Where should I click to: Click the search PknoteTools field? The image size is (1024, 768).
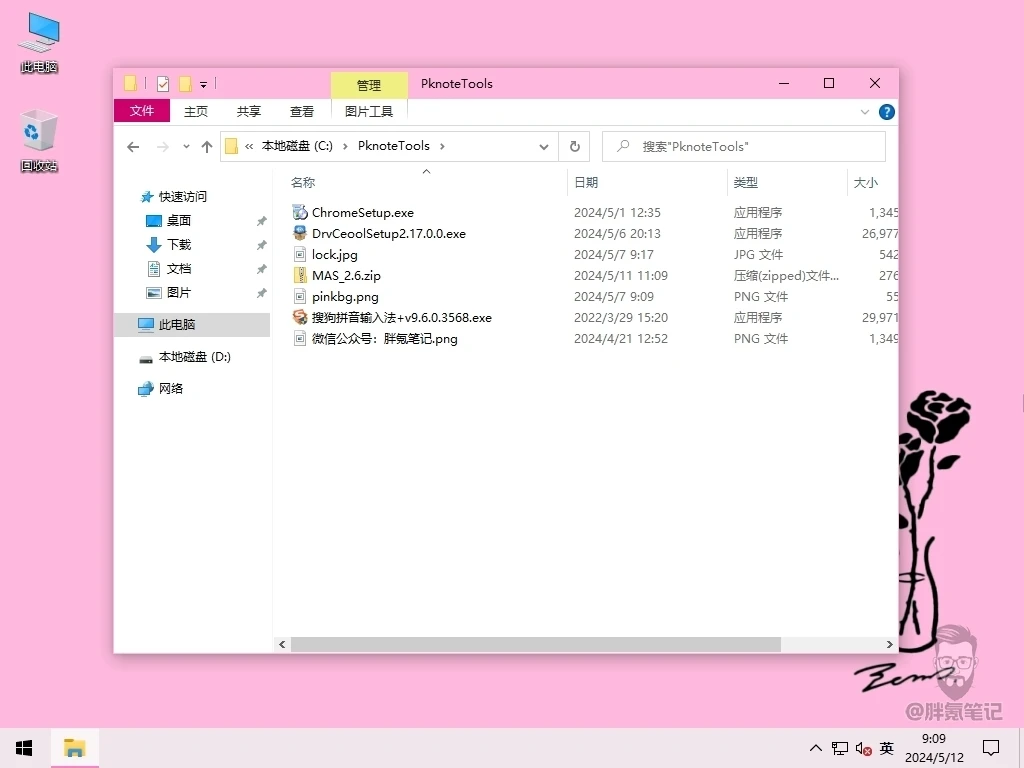coord(744,146)
